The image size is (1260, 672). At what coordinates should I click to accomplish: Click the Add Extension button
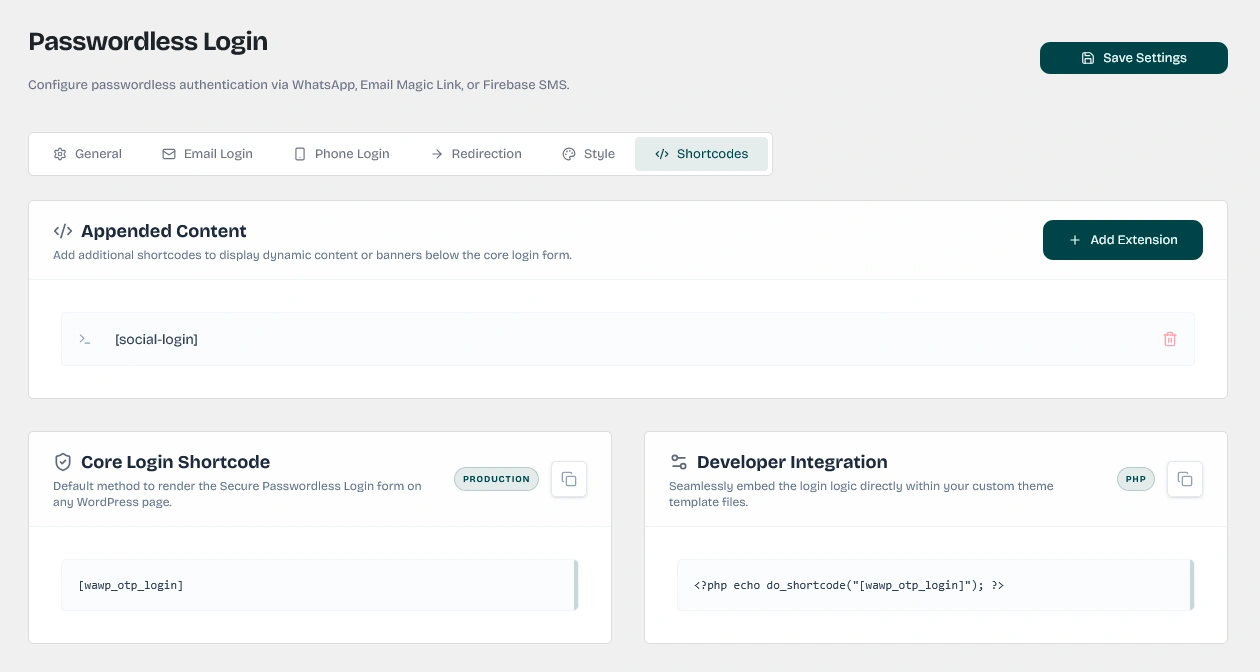[1122, 240]
